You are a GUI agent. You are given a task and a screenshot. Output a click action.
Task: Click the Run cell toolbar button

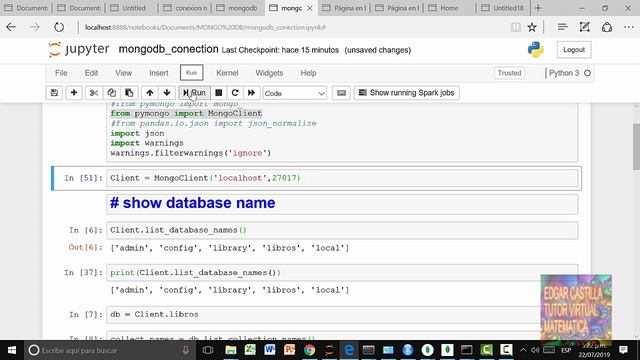pos(194,93)
